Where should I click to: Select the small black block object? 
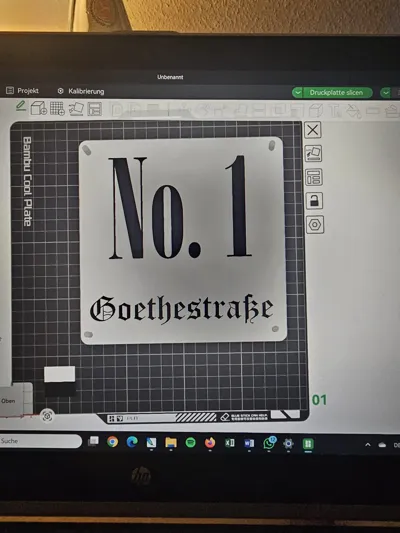pos(60,389)
